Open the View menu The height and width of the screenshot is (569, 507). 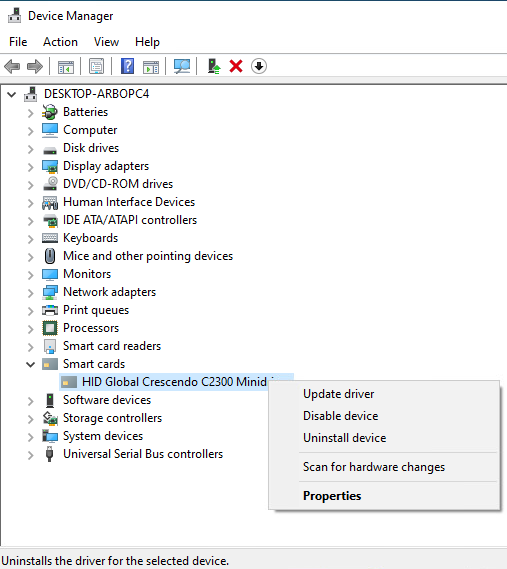106,42
